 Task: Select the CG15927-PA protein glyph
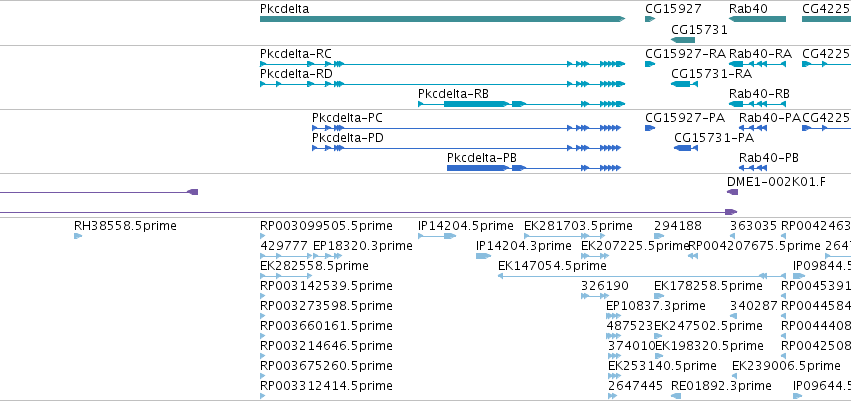650,128
